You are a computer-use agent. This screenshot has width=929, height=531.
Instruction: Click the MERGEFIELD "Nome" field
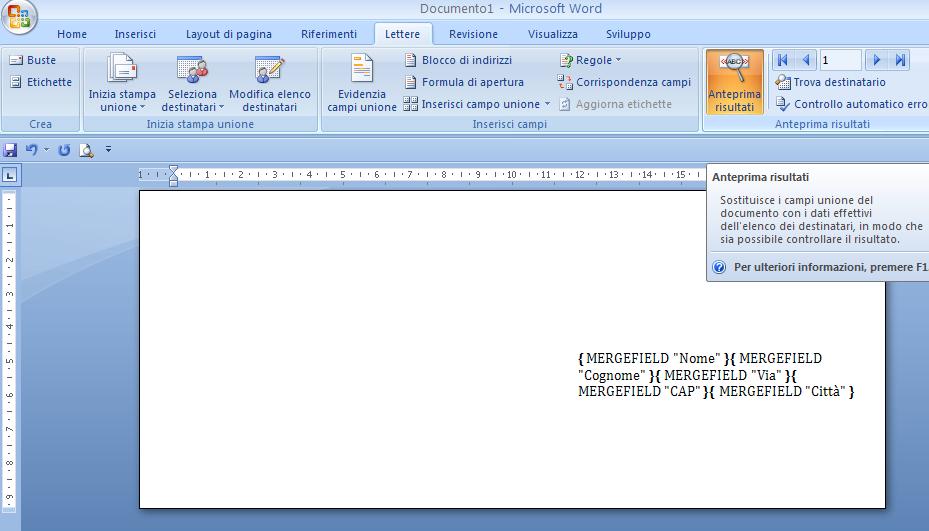652,358
